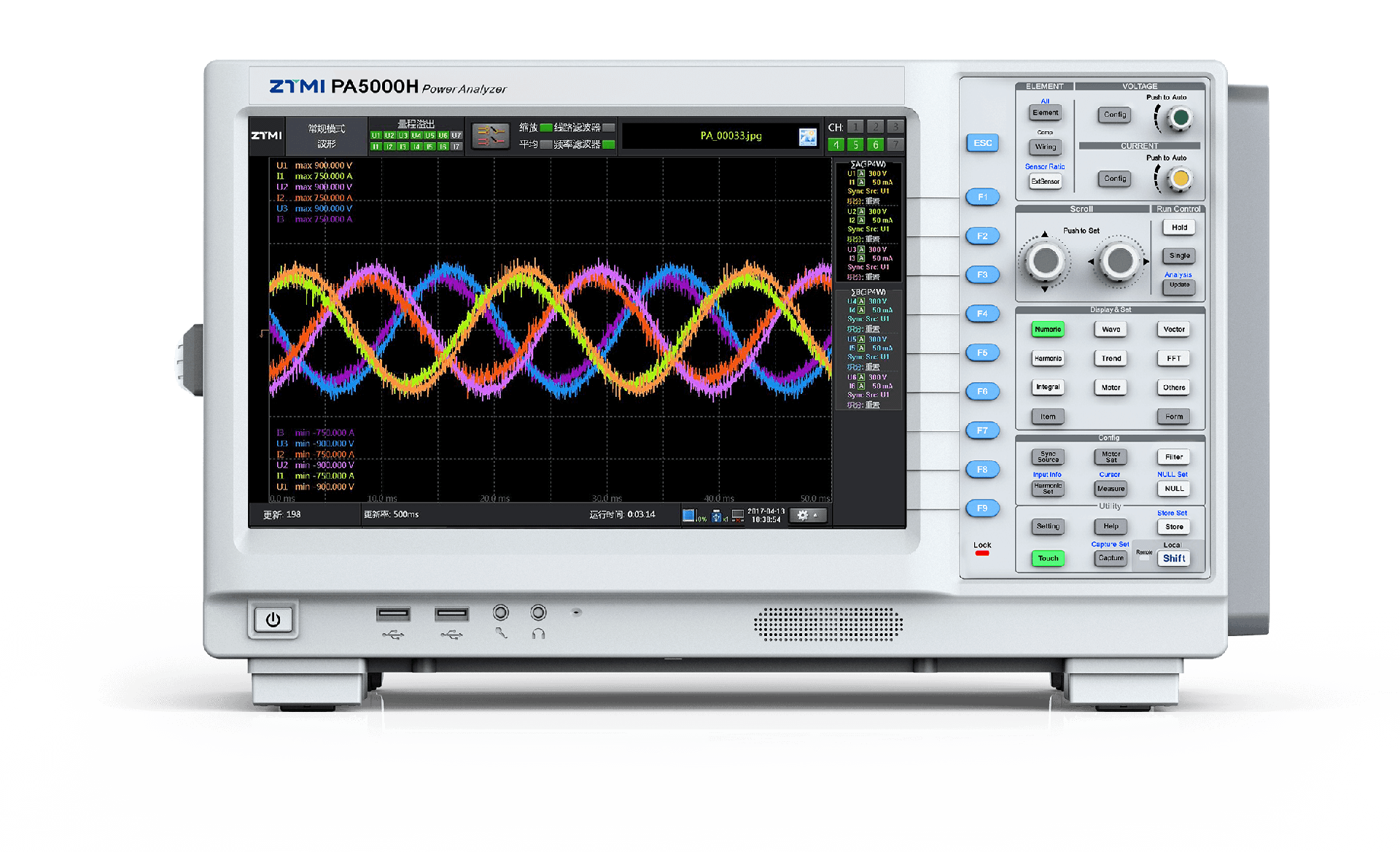The width and height of the screenshot is (1400, 852).
Task: Open the image thumbnail beside PA_00033.jpg
Action: [x=808, y=136]
